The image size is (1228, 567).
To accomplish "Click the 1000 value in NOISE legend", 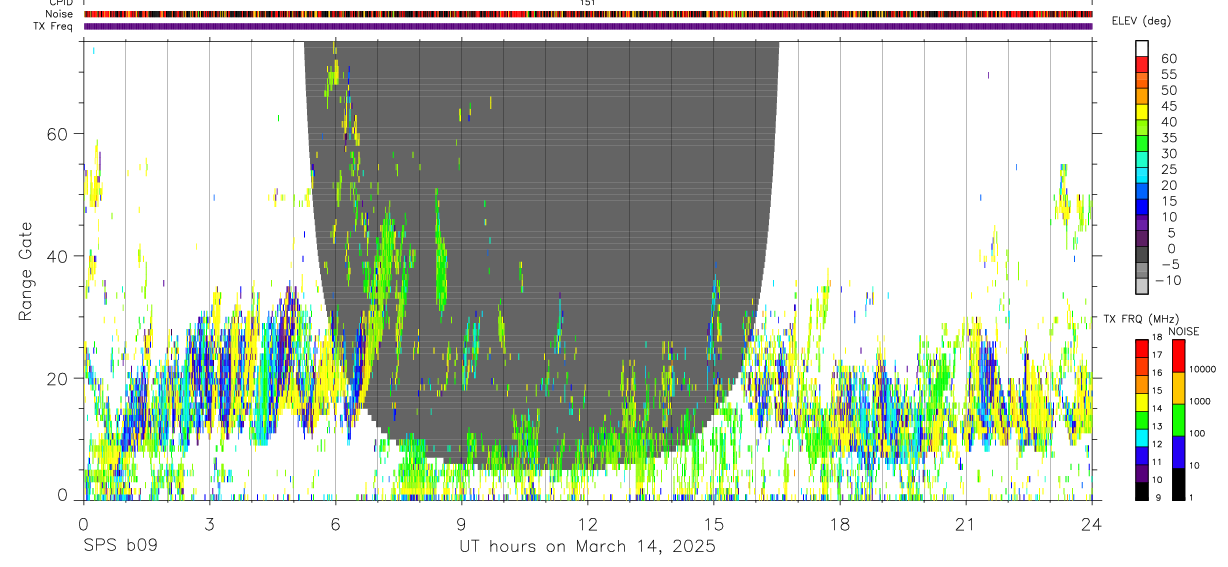I will pos(1200,401).
